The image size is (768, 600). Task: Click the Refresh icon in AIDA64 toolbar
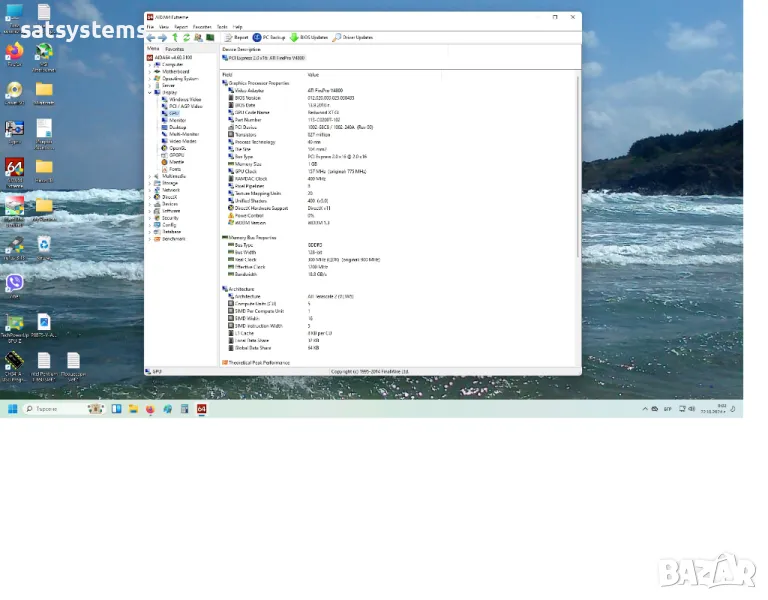186,37
